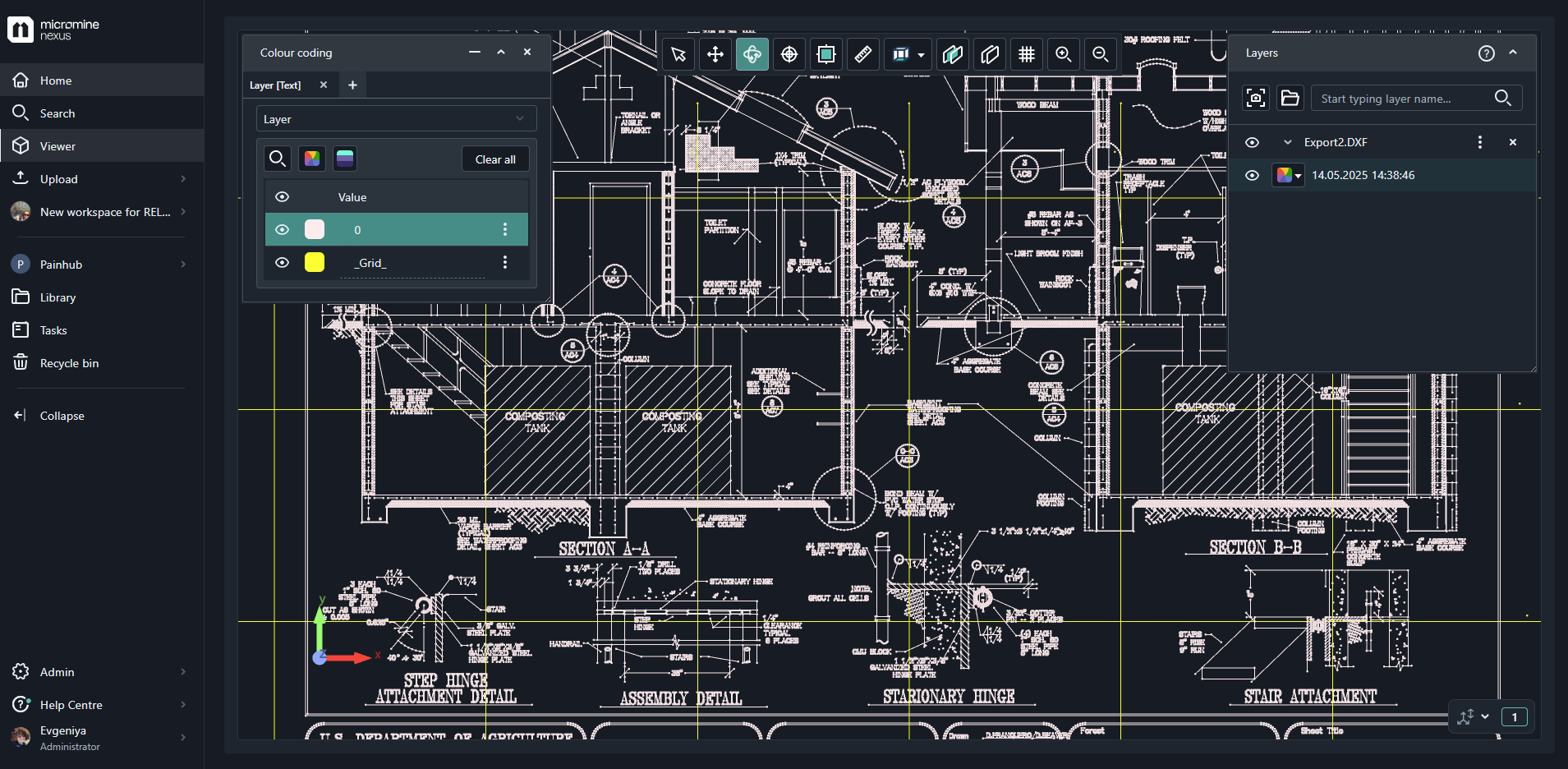
Task: Click the ruler measure tool
Action: point(863,54)
